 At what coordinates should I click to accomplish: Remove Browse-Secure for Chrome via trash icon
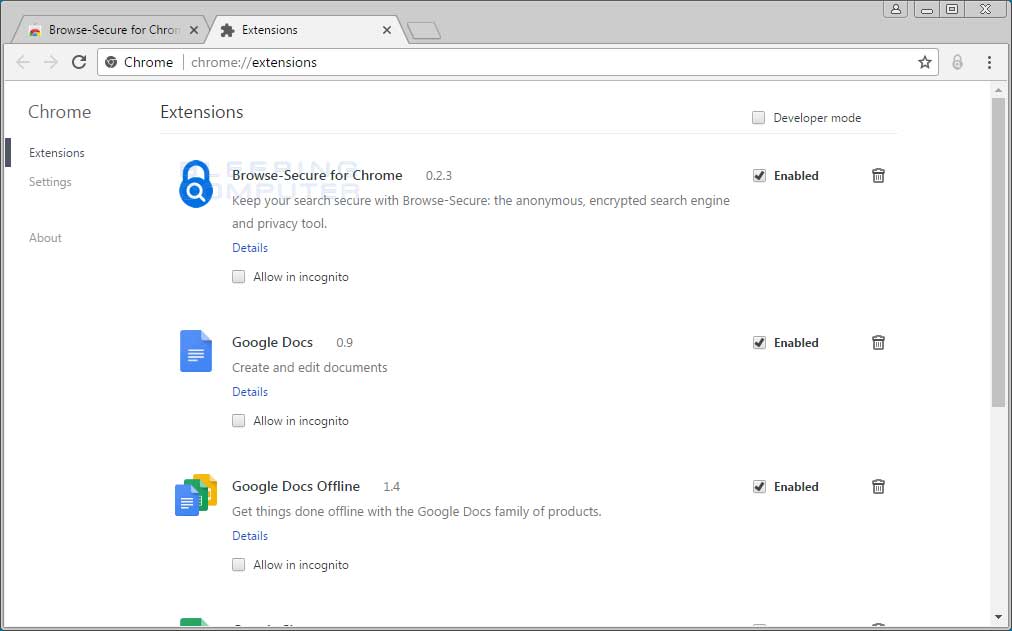[x=878, y=175]
